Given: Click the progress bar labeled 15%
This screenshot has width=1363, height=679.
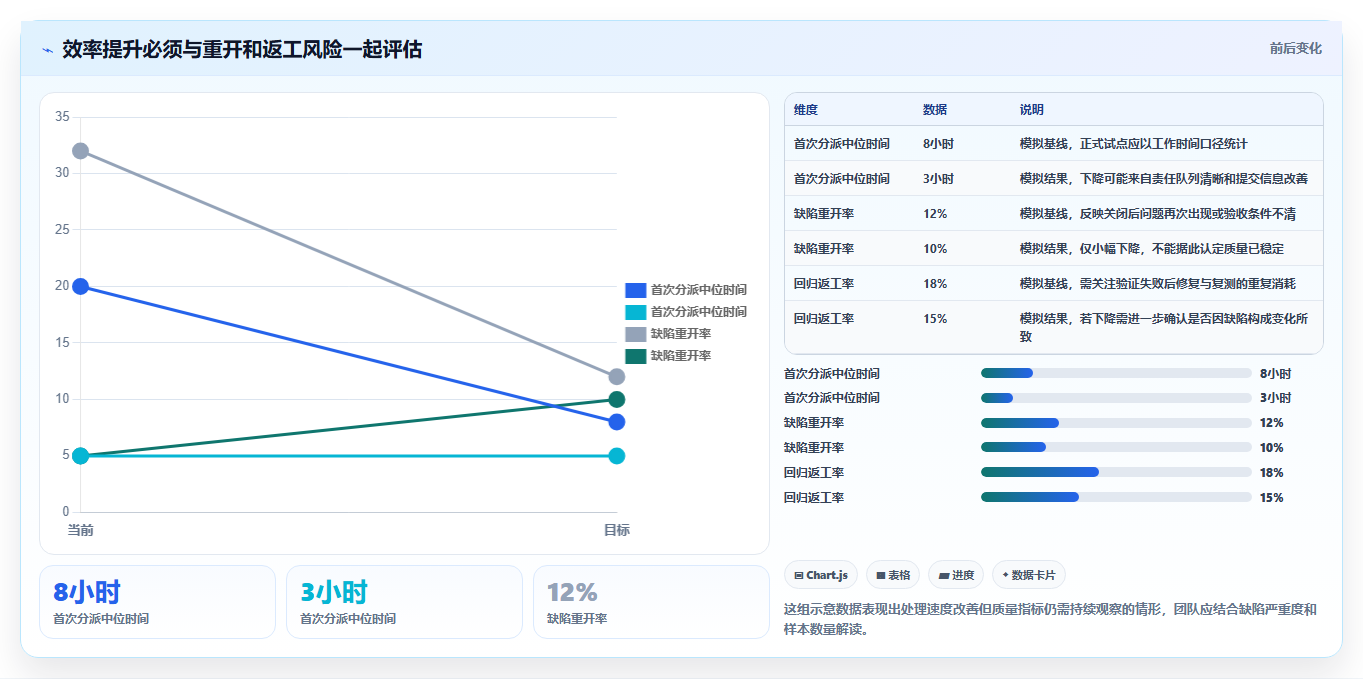Looking at the screenshot, I should [1116, 497].
